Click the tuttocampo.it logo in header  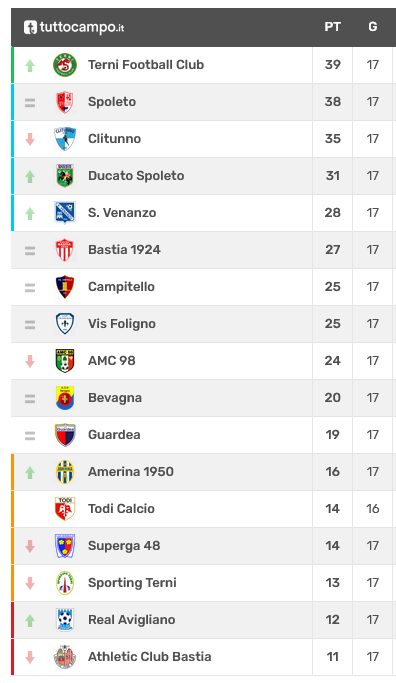(74, 27)
